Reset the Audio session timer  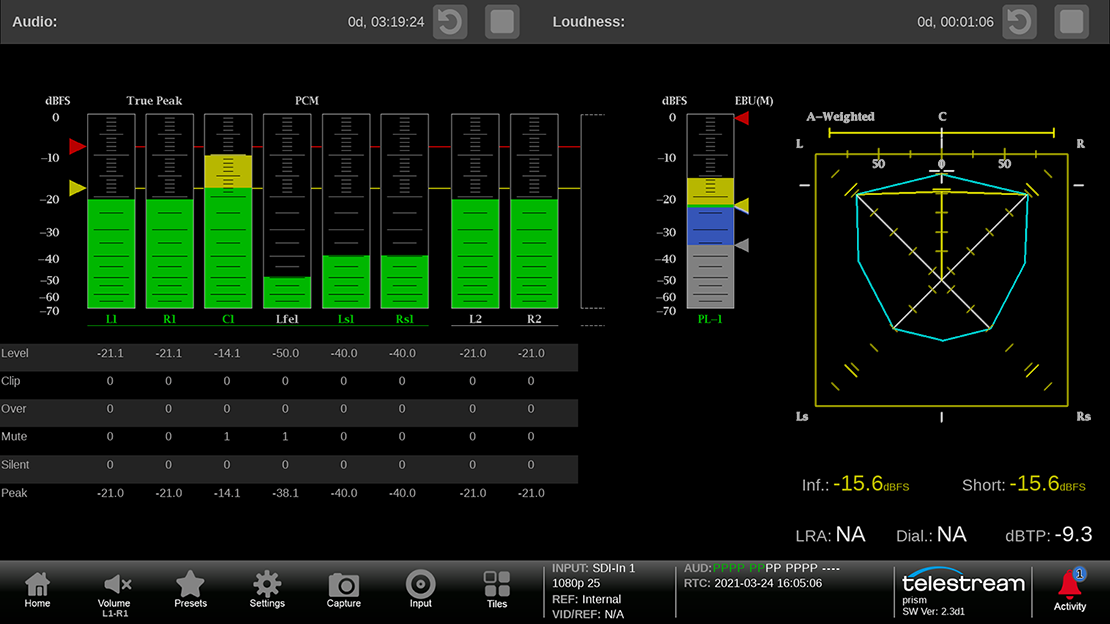pos(450,22)
